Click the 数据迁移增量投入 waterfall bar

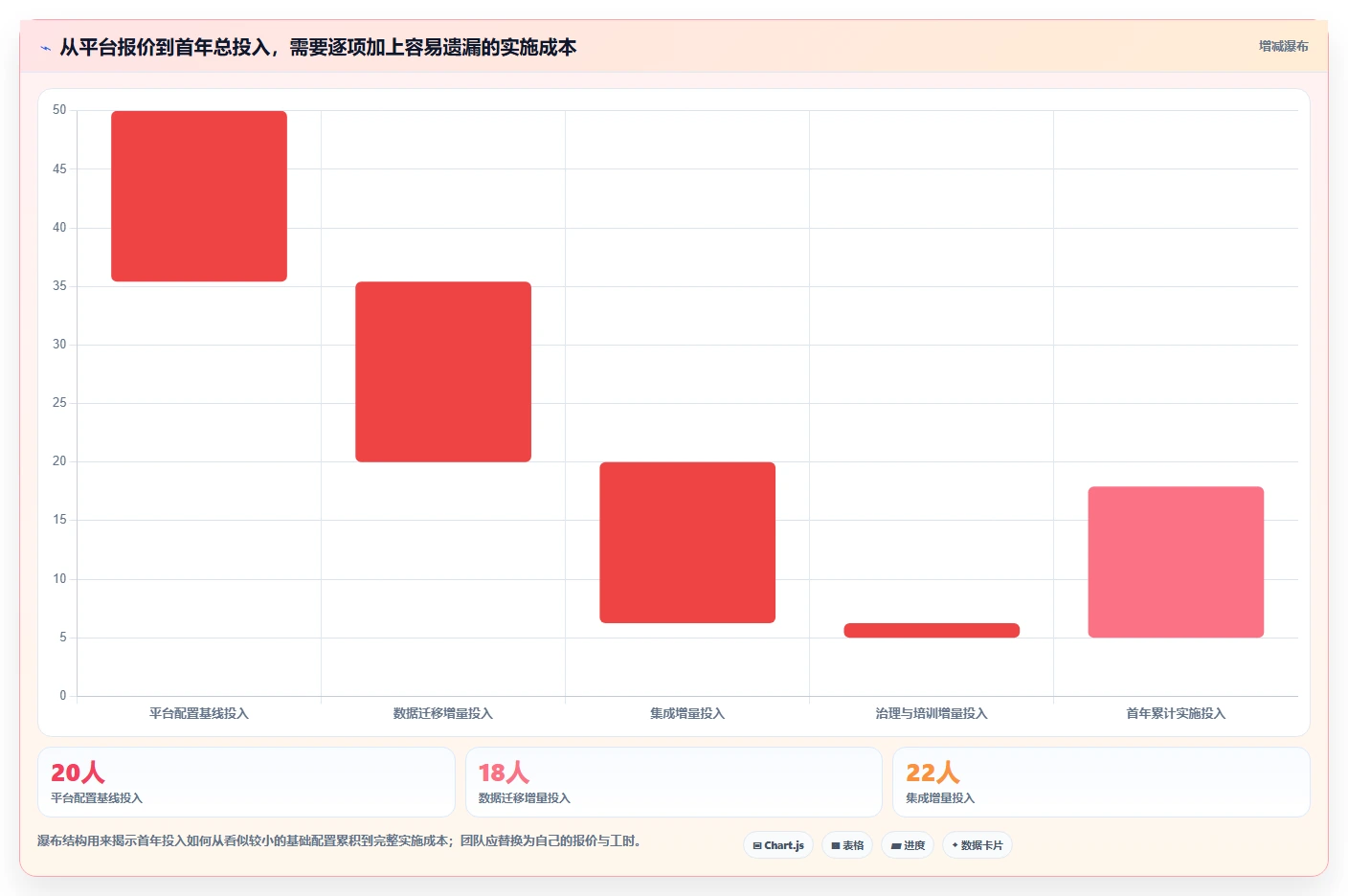(x=443, y=371)
